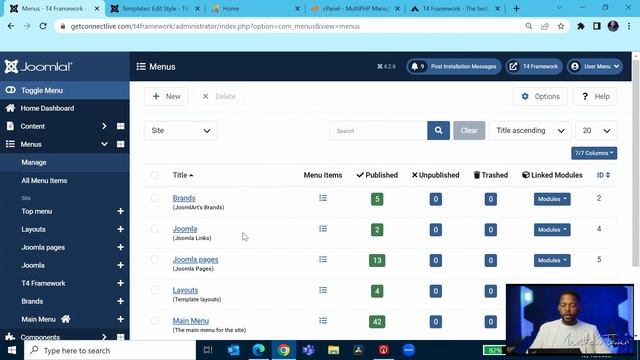Bookmark this page with star icon
The image size is (640, 360).
click(561, 26)
